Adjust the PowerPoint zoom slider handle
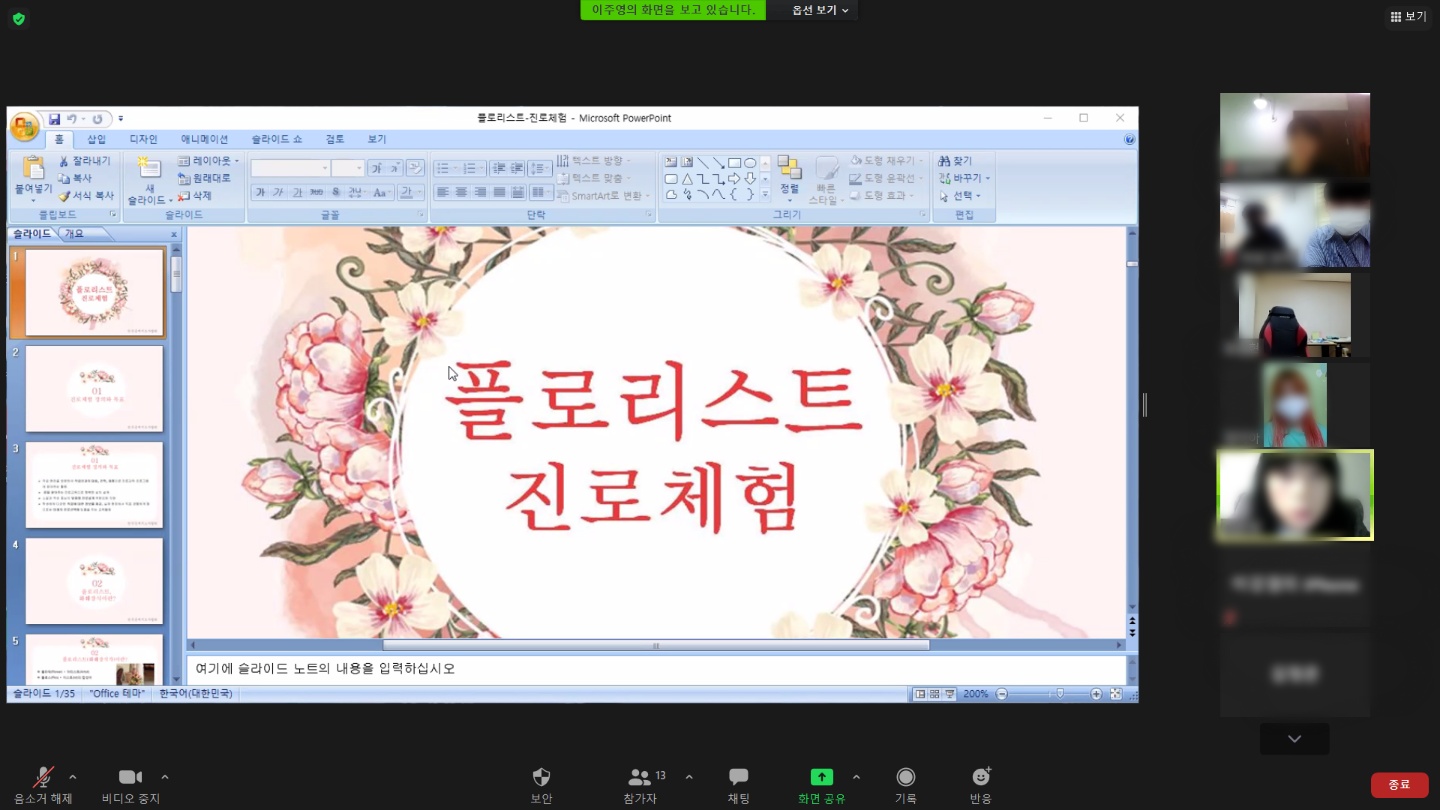Viewport: 1440px width, 810px height. (1059, 694)
